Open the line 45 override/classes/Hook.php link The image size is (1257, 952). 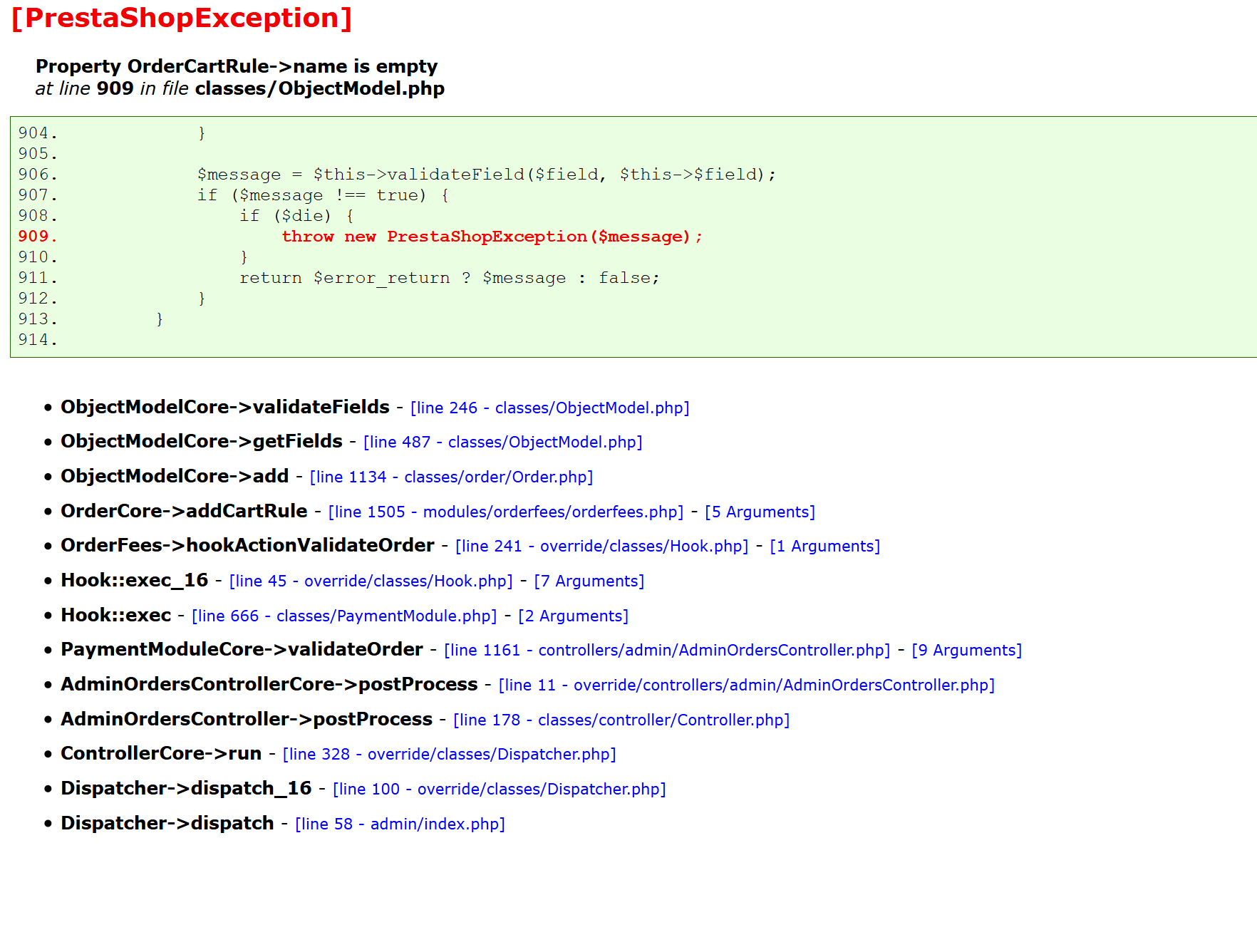[371, 581]
